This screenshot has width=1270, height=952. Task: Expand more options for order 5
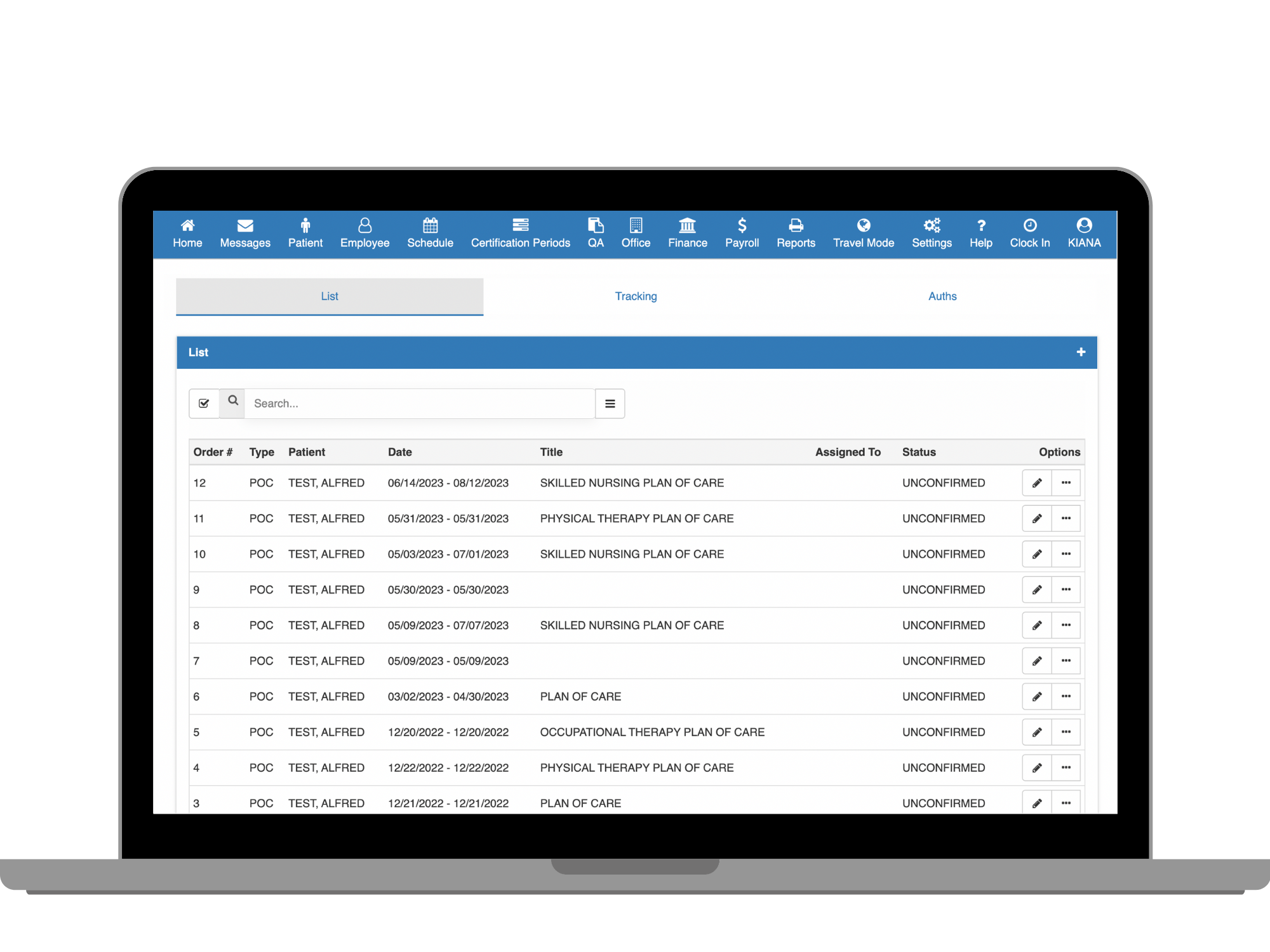click(1066, 732)
